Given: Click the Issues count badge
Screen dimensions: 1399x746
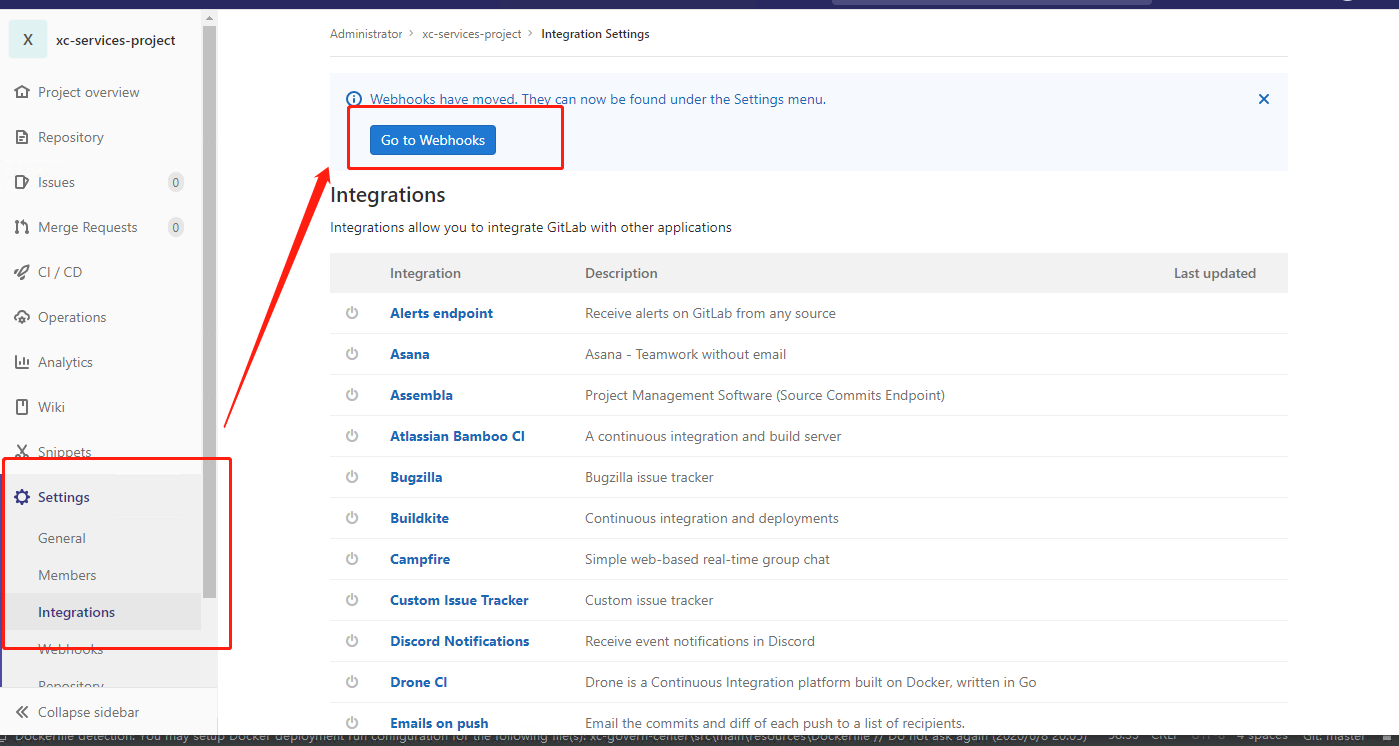Looking at the screenshot, I should pos(176,182).
